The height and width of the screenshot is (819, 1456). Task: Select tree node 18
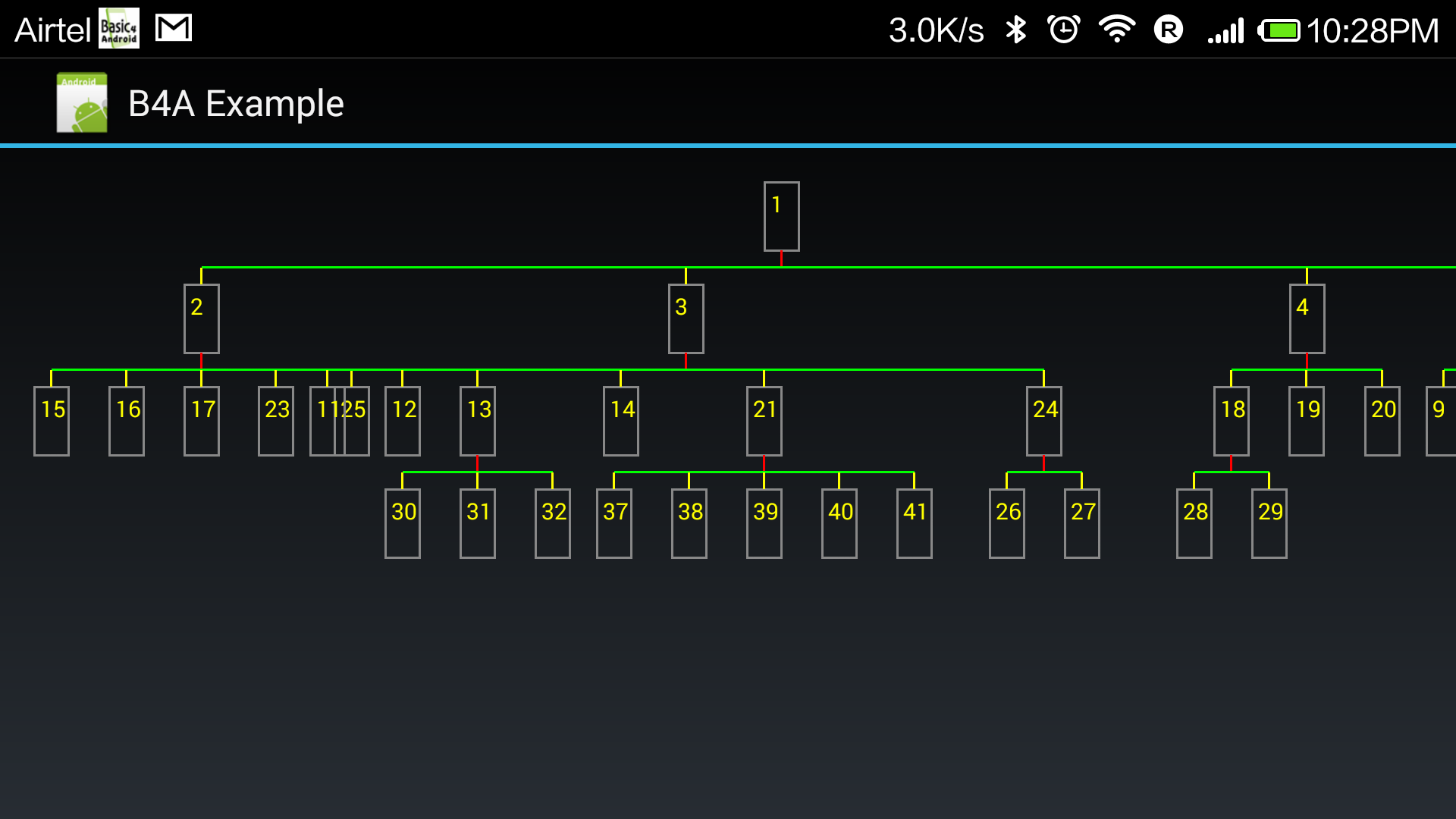point(1231,421)
